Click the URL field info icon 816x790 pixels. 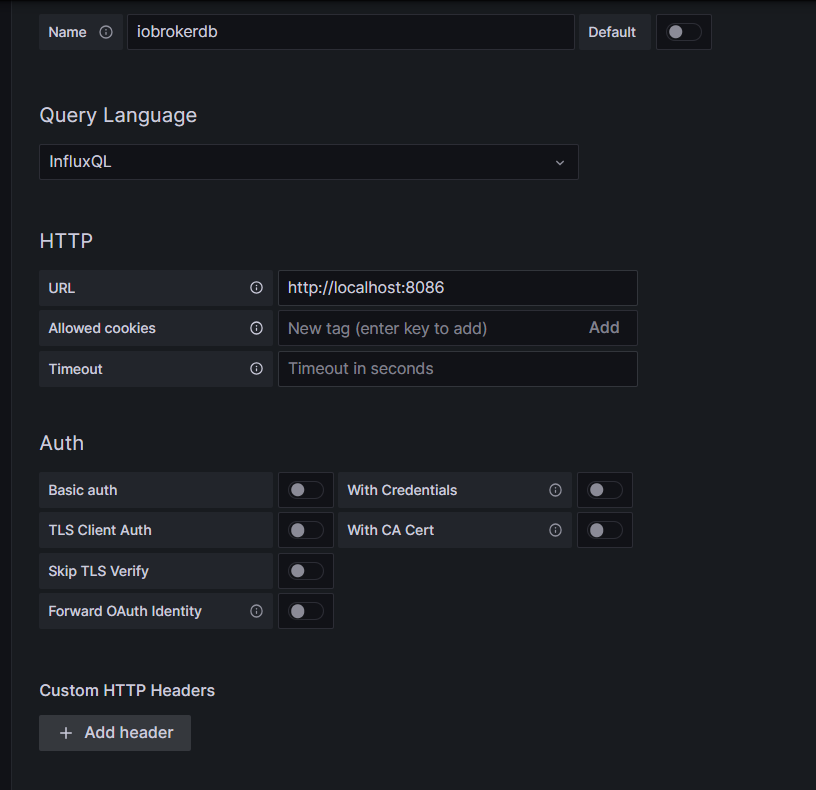(256, 288)
